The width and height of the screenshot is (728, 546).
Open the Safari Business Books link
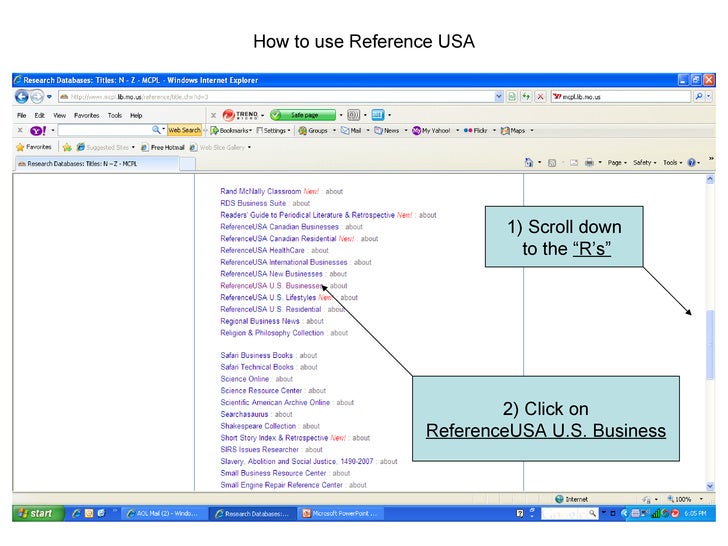click(256, 355)
